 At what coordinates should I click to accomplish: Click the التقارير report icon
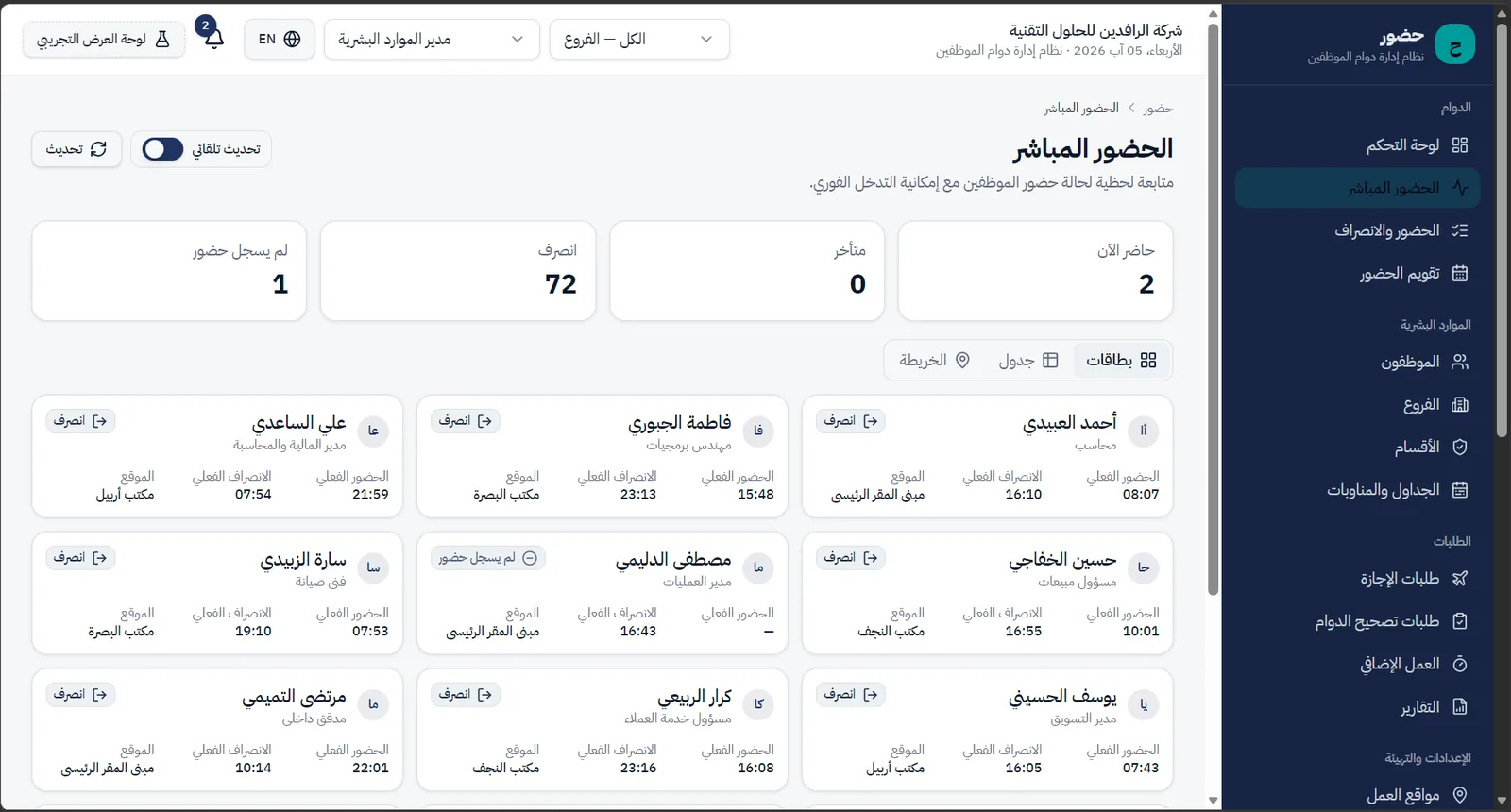pyautogui.click(x=1460, y=706)
